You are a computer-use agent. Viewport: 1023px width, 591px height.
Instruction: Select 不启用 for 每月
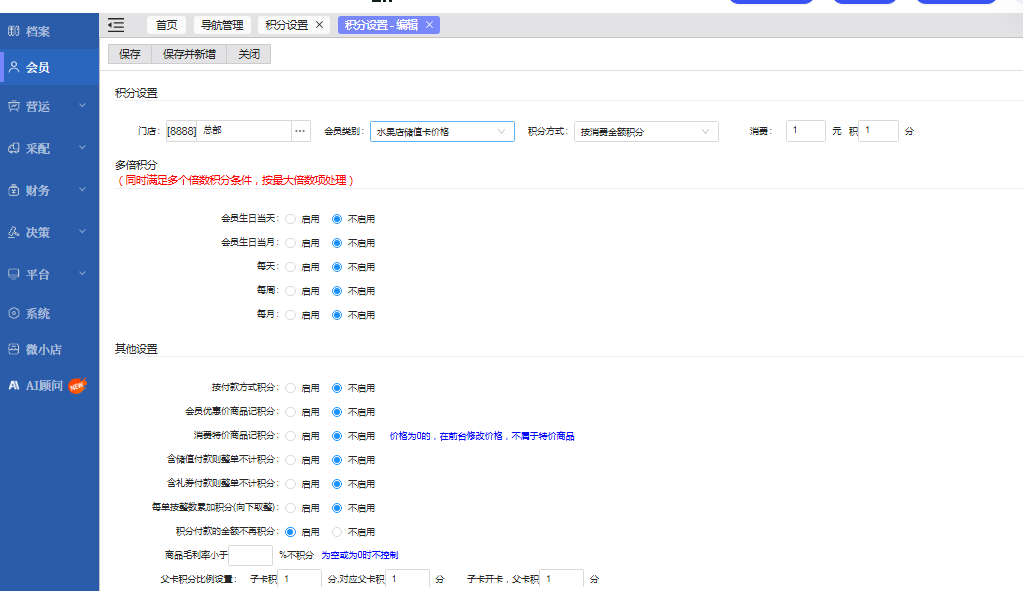pos(337,315)
